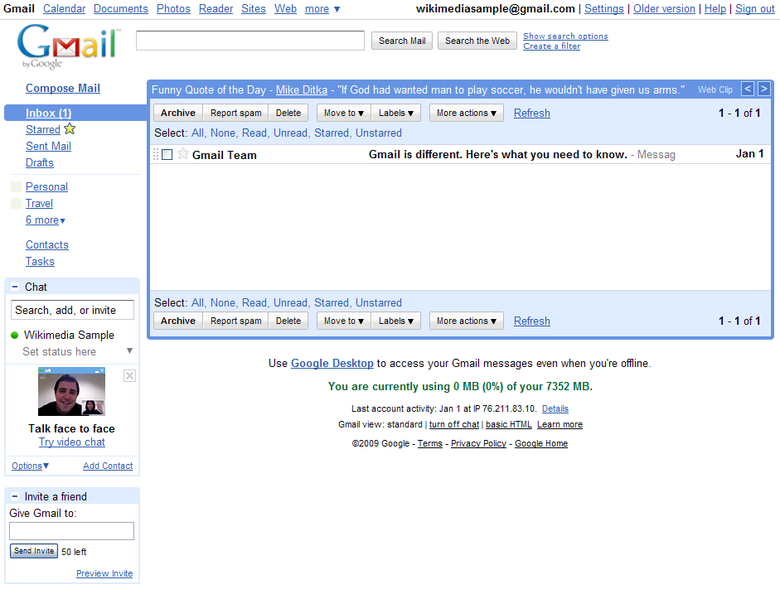Click Travel label color box
The image size is (780, 599).
tap(16, 203)
